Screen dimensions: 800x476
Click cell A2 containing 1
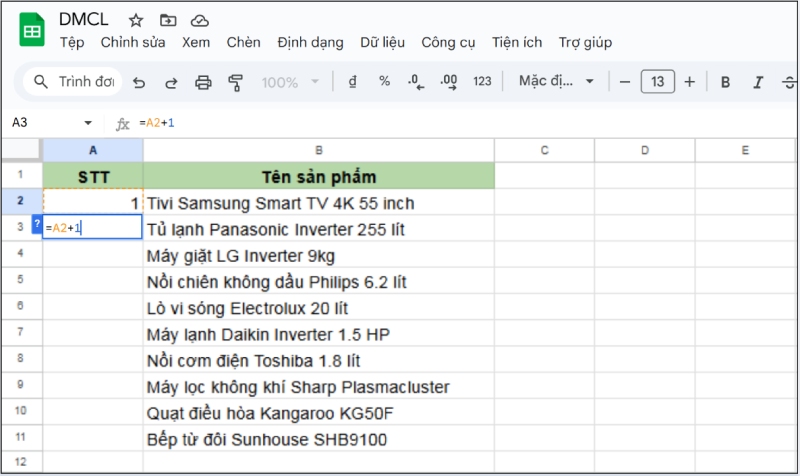tap(93, 202)
